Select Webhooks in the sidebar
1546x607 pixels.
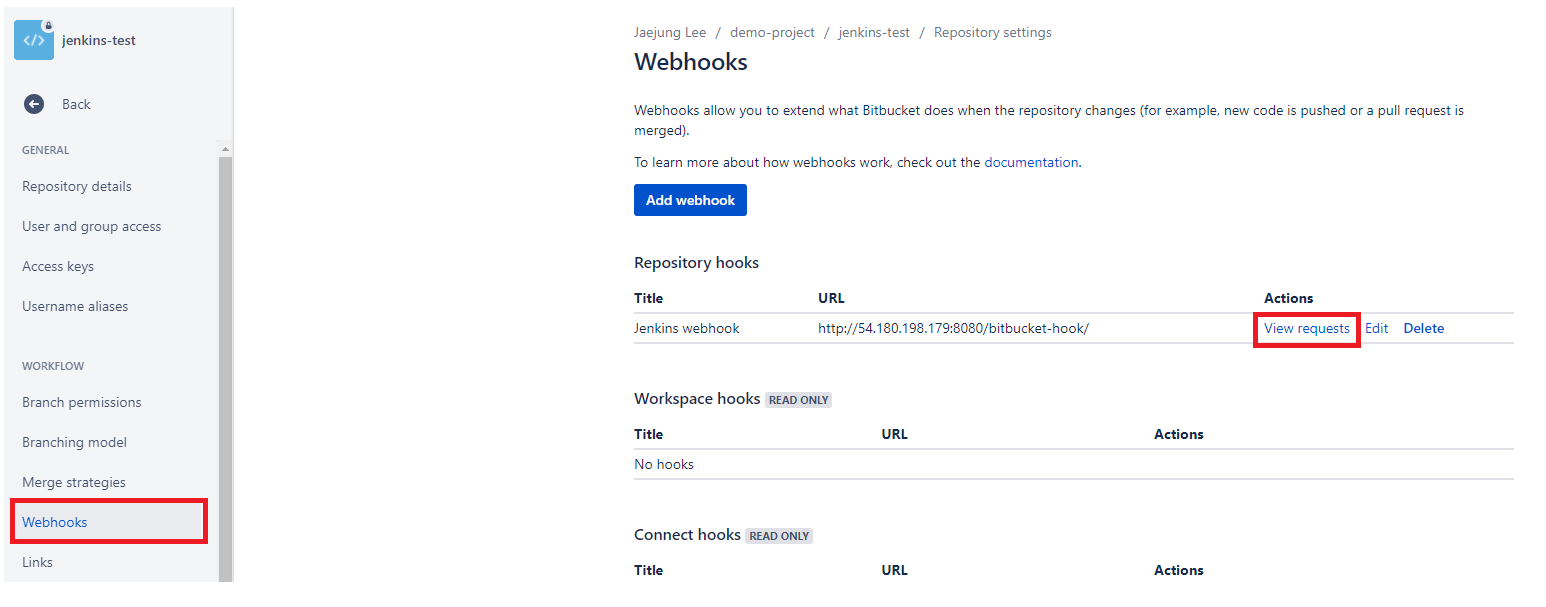click(x=109, y=522)
